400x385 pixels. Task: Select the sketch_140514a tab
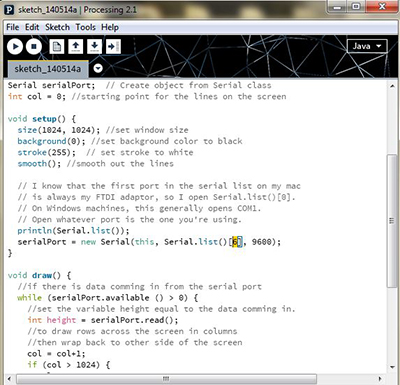point(48,69)
